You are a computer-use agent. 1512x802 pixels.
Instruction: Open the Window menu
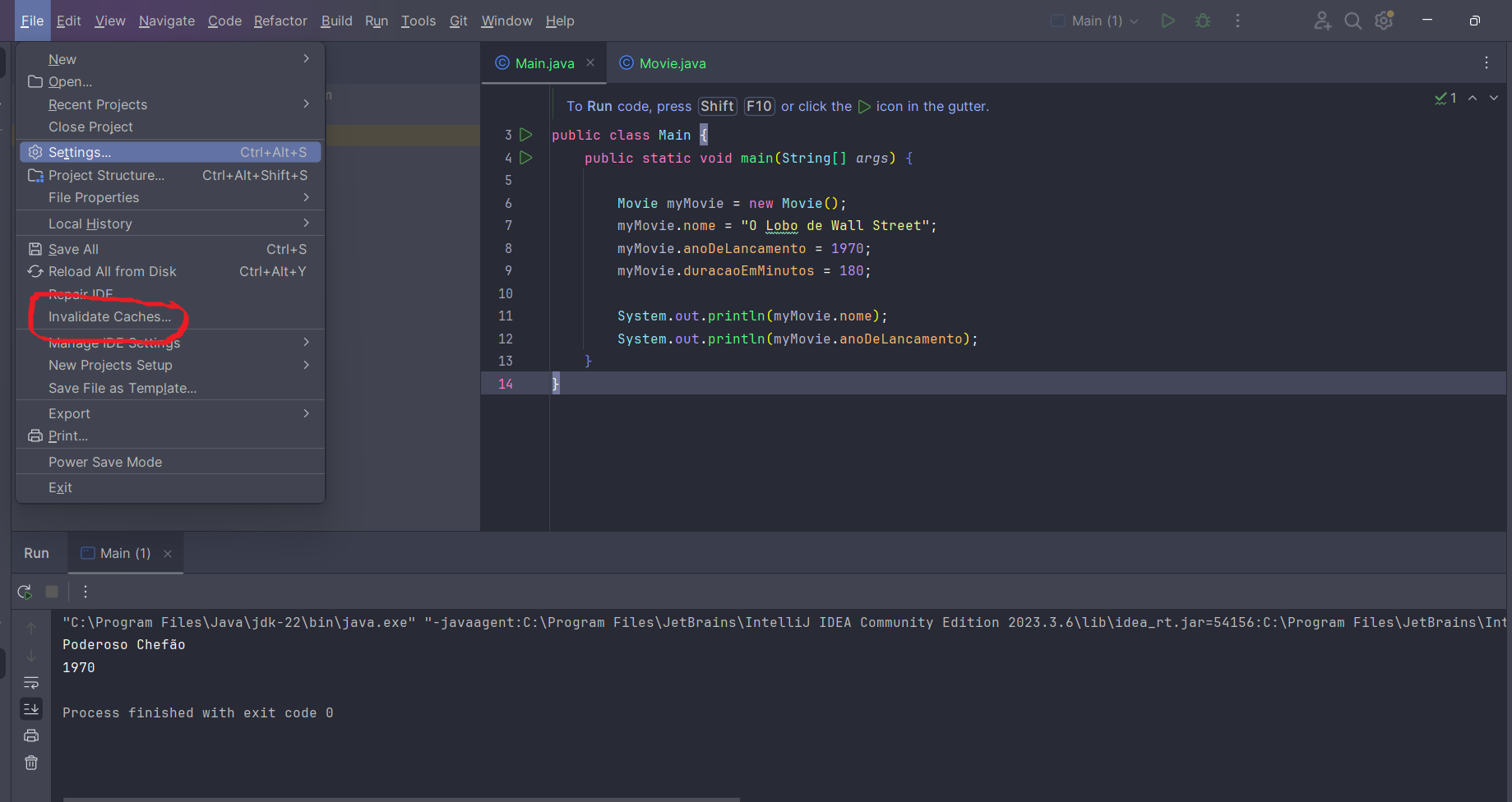[x=506, y=21]
